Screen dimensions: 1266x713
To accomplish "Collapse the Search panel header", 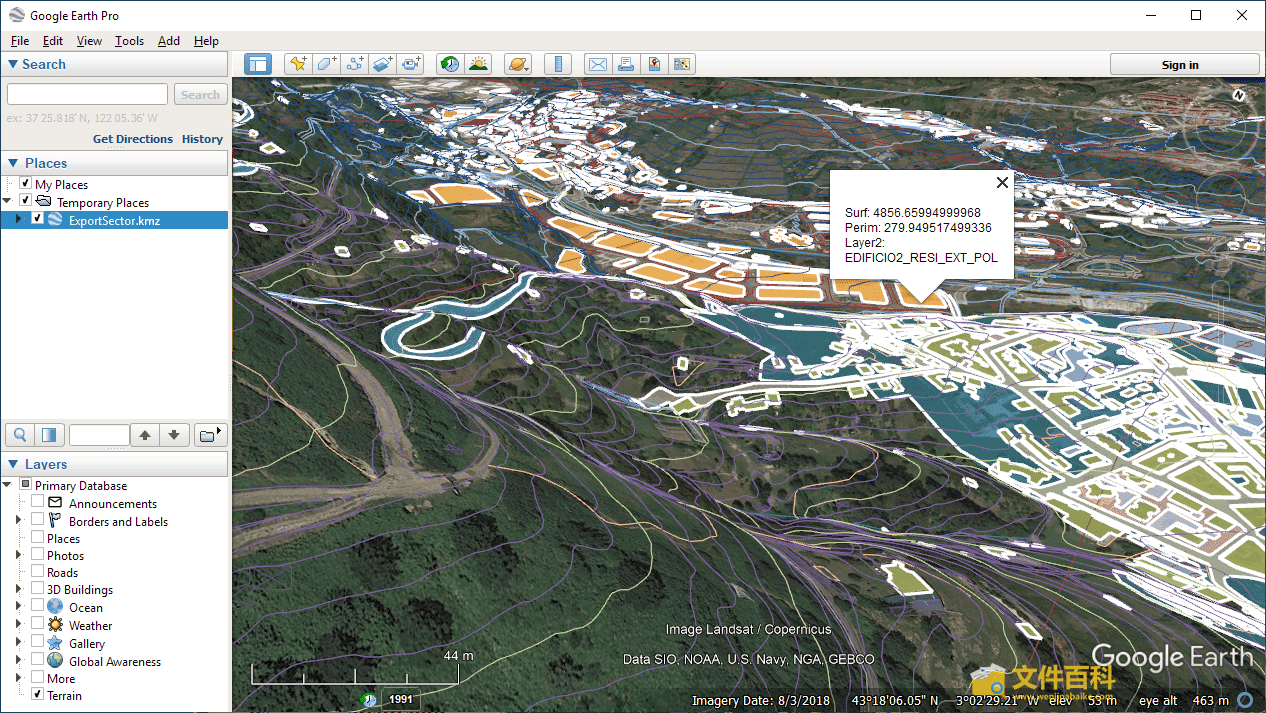I will (x=114, y=64).
